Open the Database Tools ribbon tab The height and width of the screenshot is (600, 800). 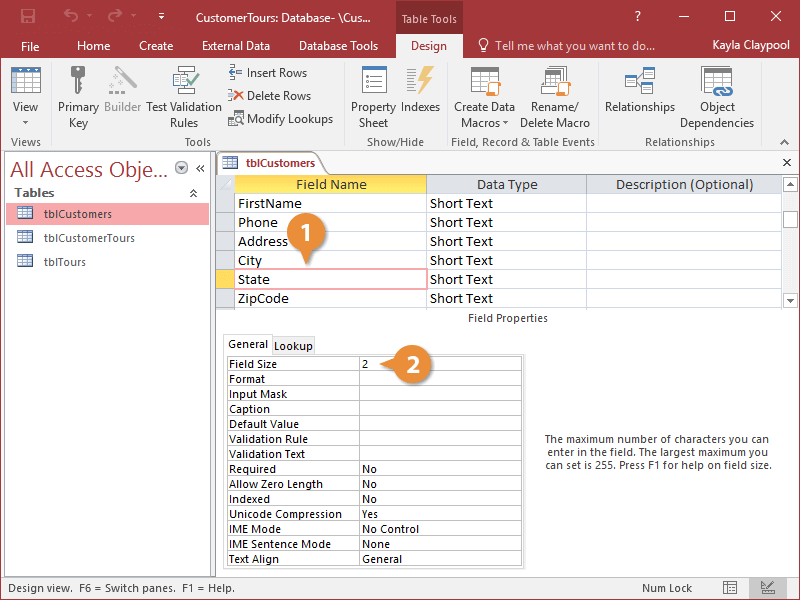[x=338, y=45]
